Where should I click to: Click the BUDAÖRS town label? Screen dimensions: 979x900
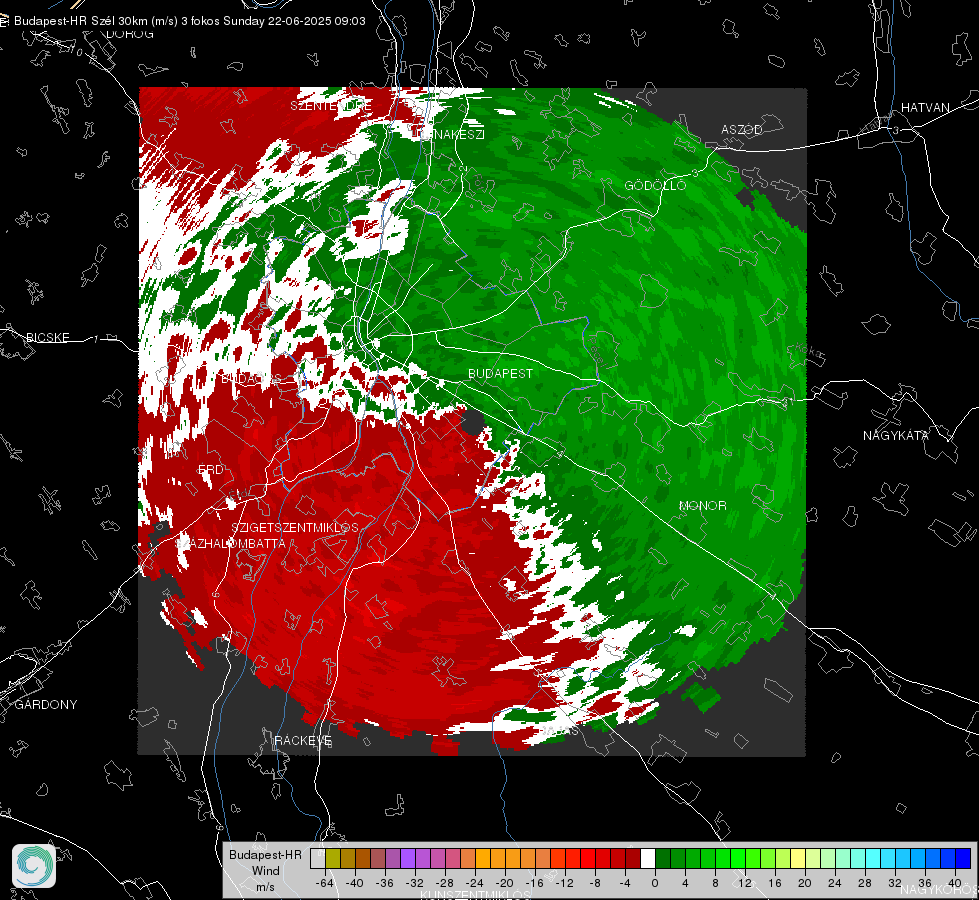(252, 379)
